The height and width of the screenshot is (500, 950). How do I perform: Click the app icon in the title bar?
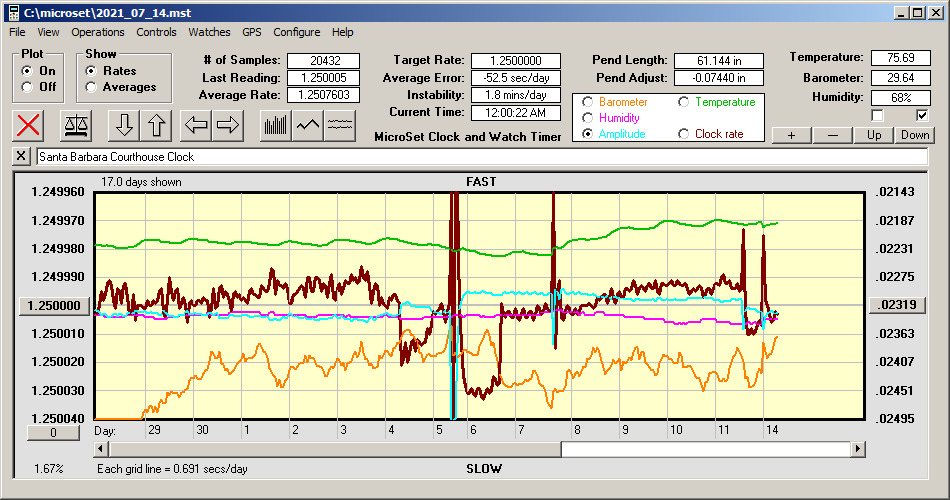click(x=13, y=13)
